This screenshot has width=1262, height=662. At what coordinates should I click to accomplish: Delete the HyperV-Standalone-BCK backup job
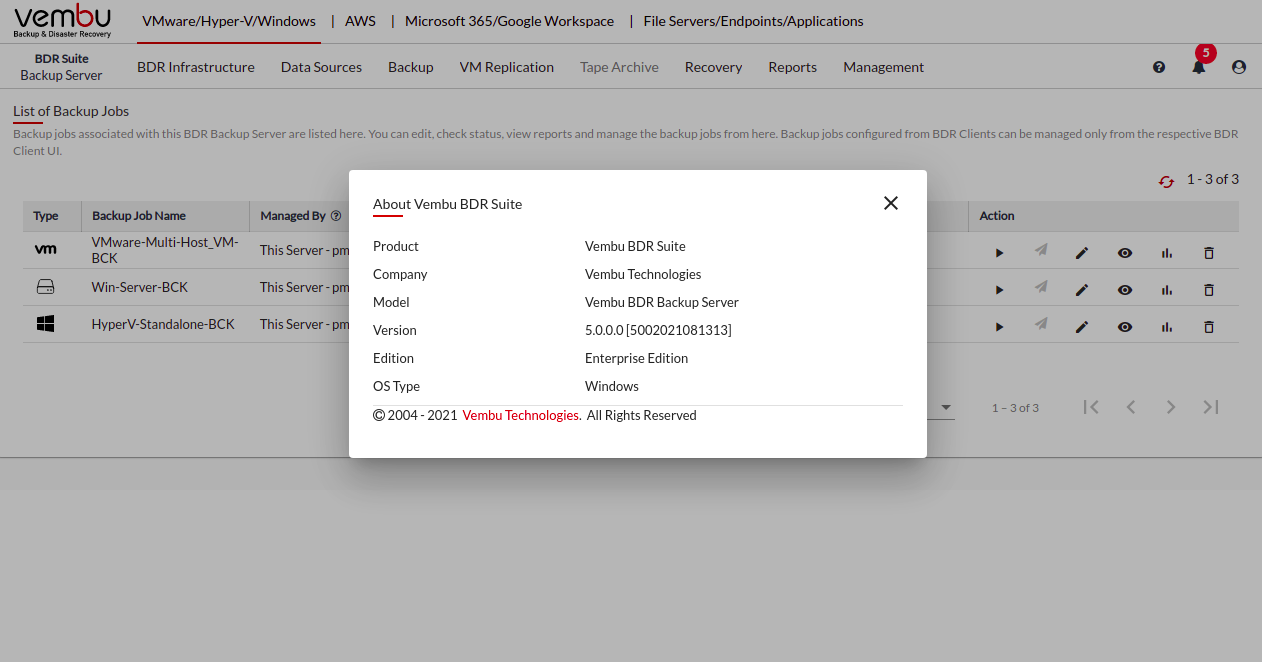1208,327
